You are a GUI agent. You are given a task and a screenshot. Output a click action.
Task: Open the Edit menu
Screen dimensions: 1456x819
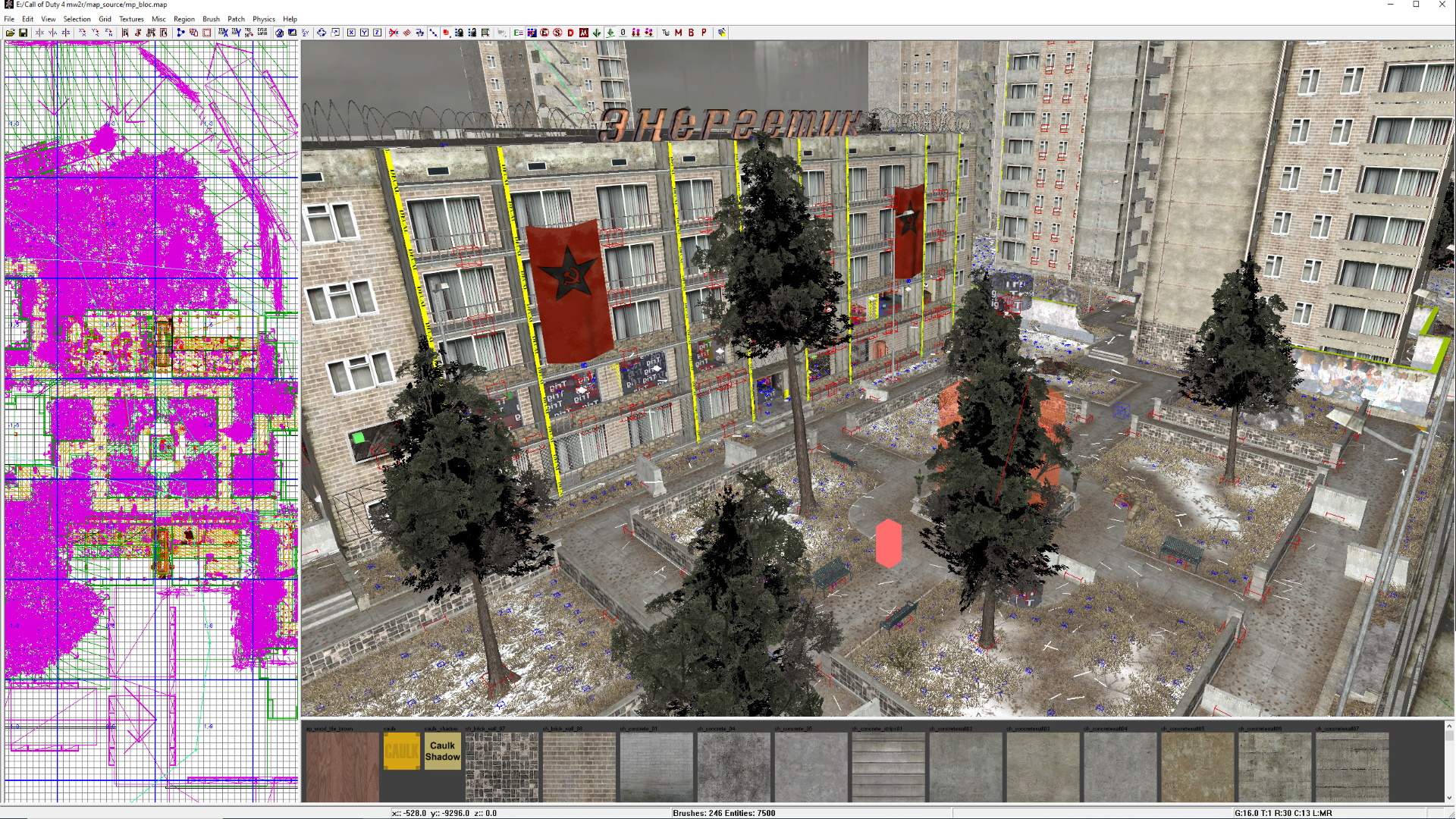27,19
